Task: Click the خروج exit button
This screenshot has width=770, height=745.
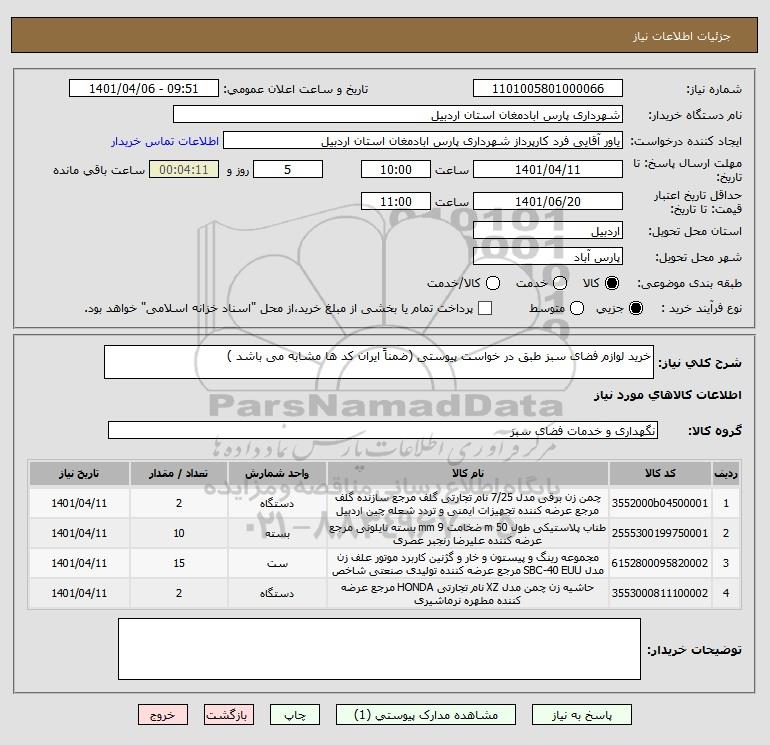Action: click(x=163, y=715)
